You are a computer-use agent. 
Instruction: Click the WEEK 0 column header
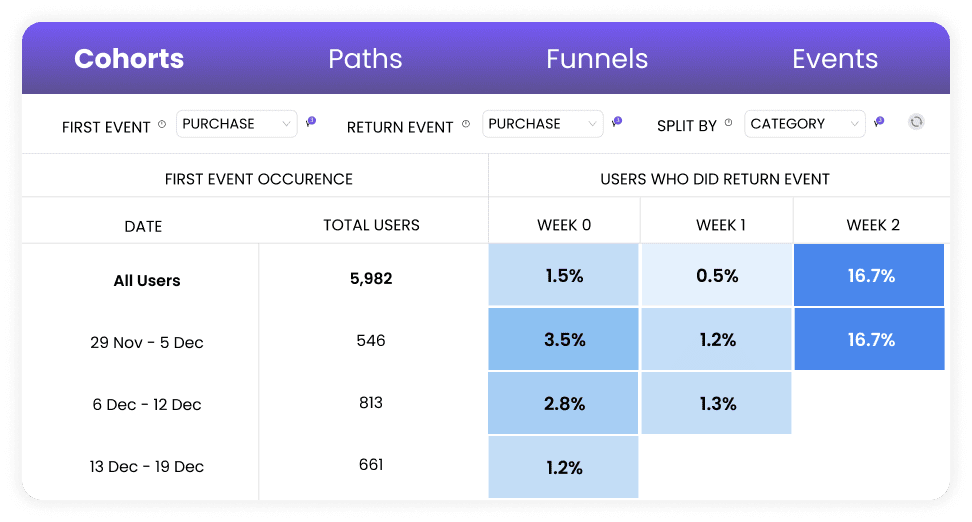564,225
